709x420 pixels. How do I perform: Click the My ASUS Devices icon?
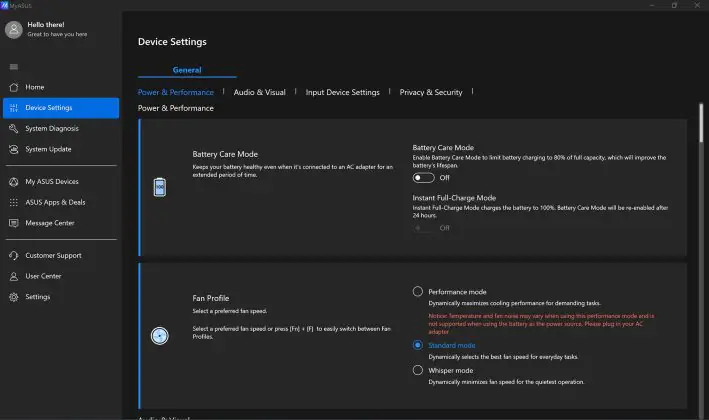14,182
